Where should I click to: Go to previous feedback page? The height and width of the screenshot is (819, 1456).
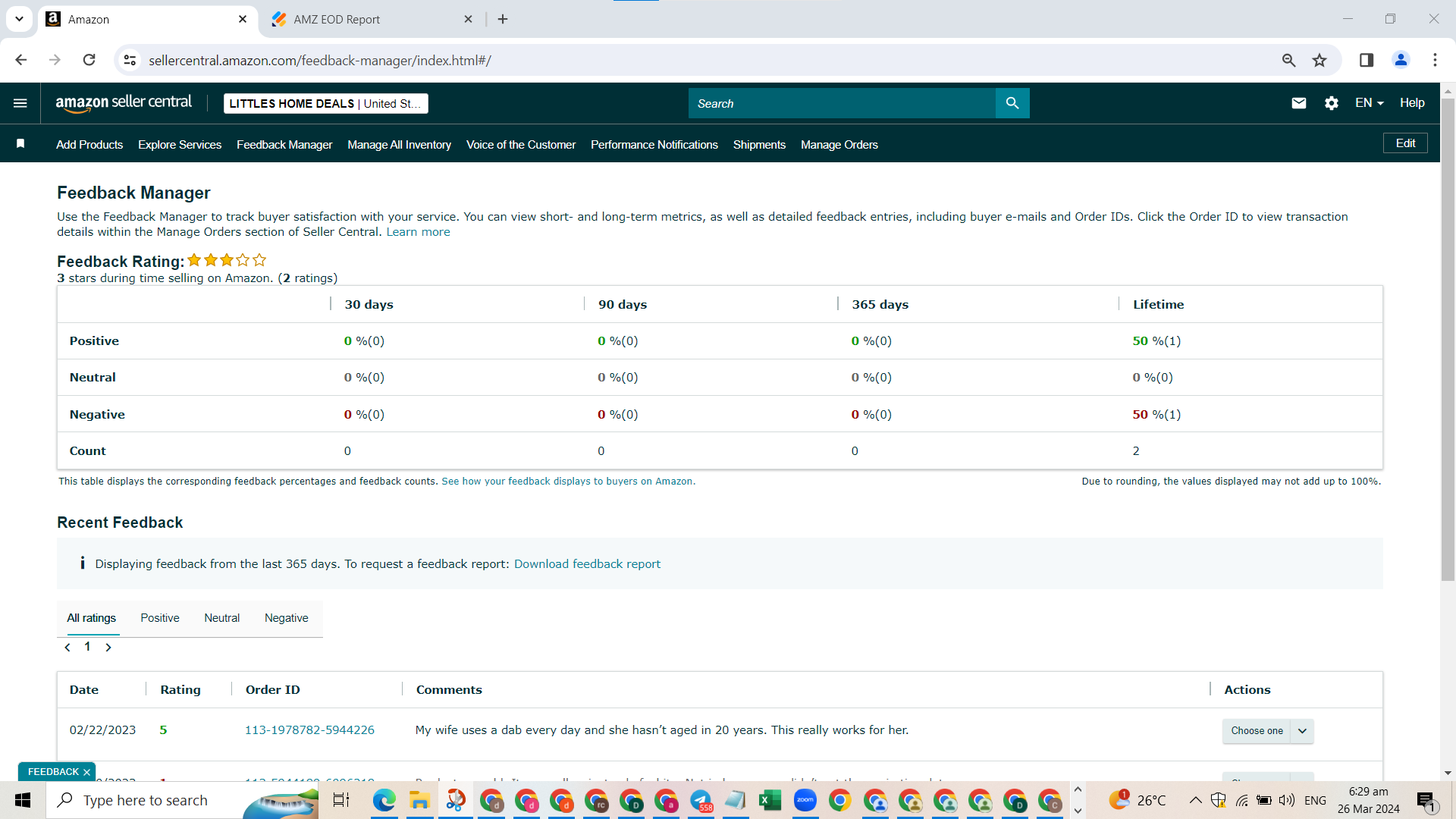click(x=67, y=647)
